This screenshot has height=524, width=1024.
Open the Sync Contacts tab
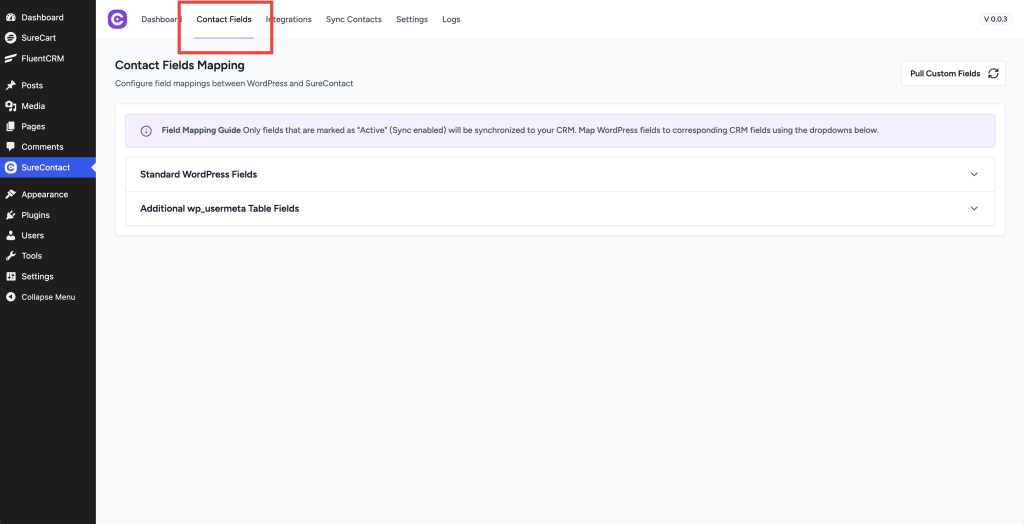pos(354,20)
